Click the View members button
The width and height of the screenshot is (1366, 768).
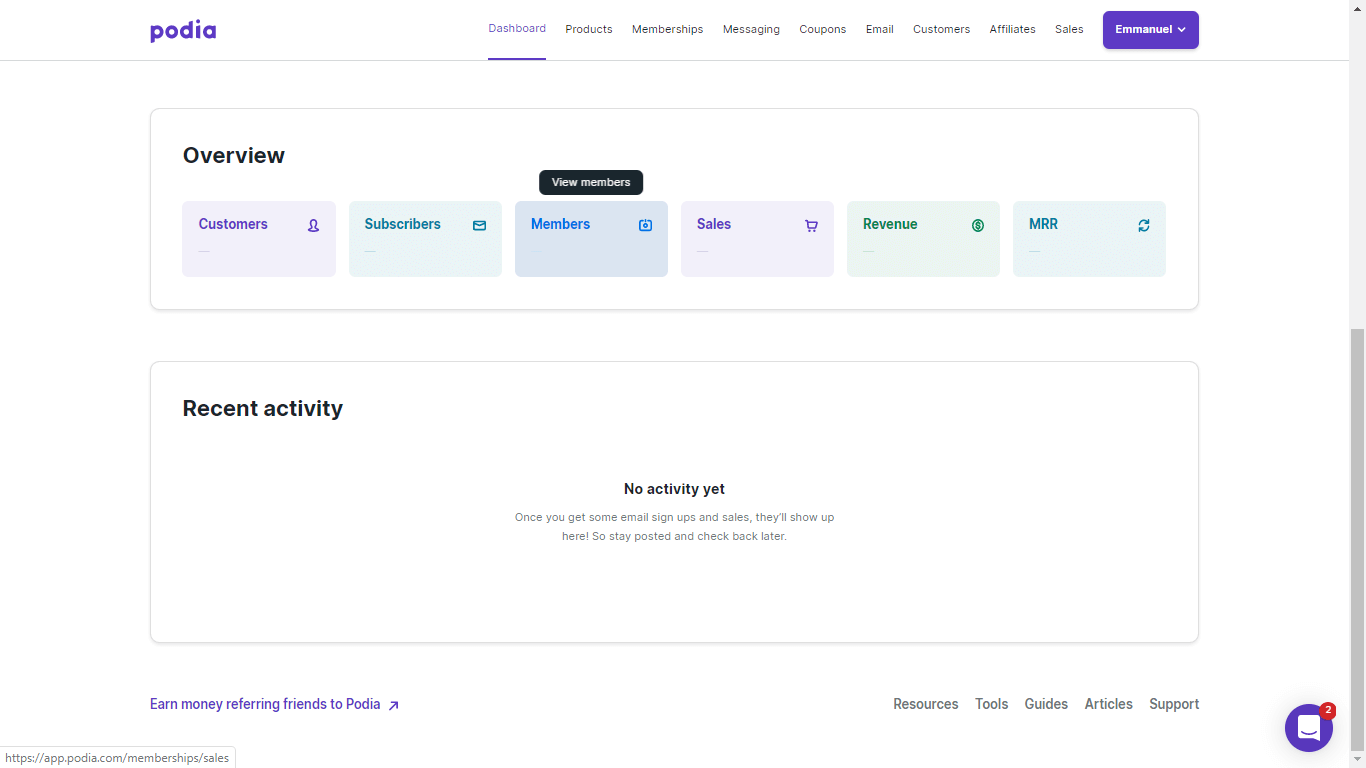(x=591, y=182)
